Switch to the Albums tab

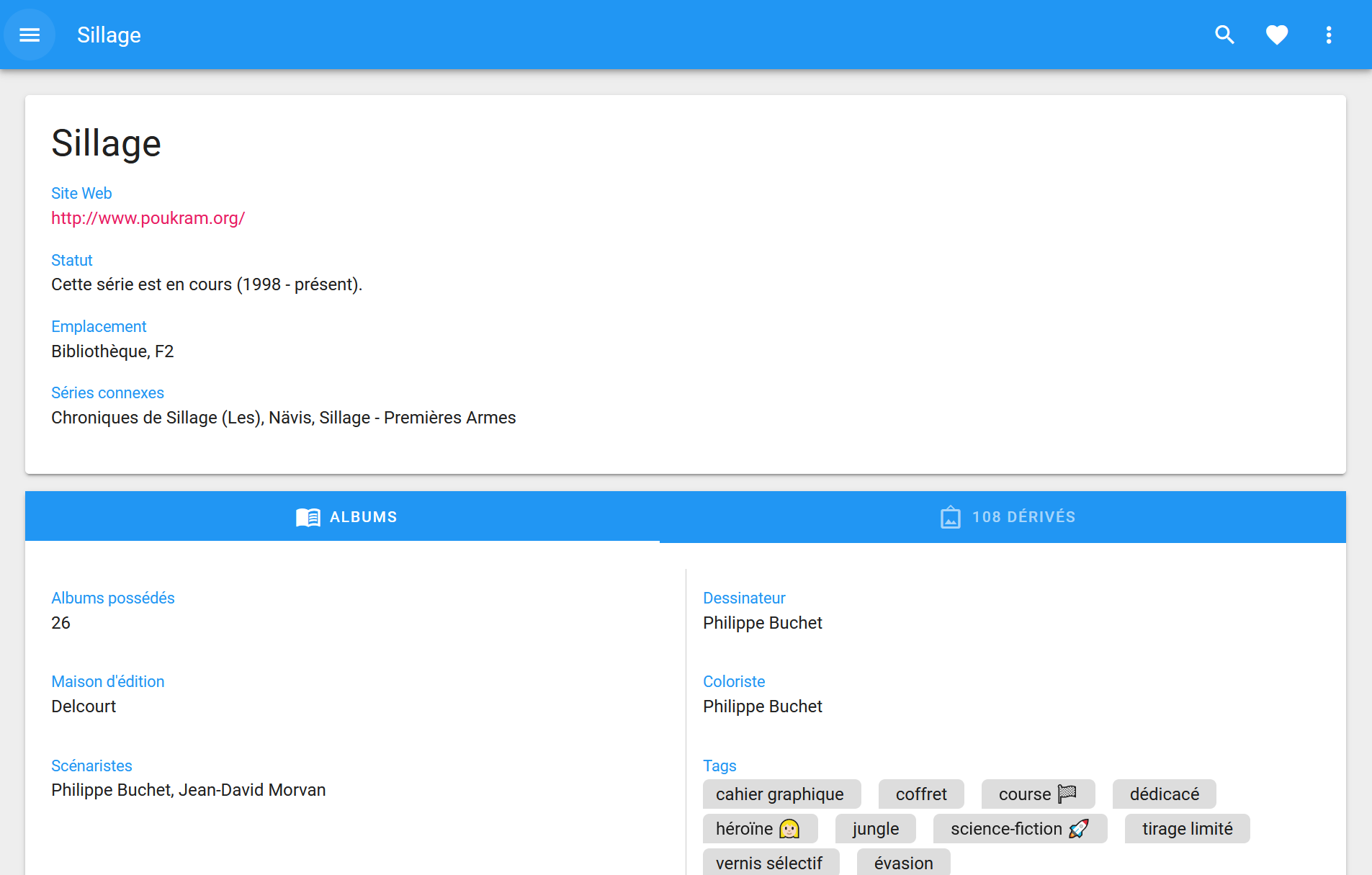(x=342, y=517)
